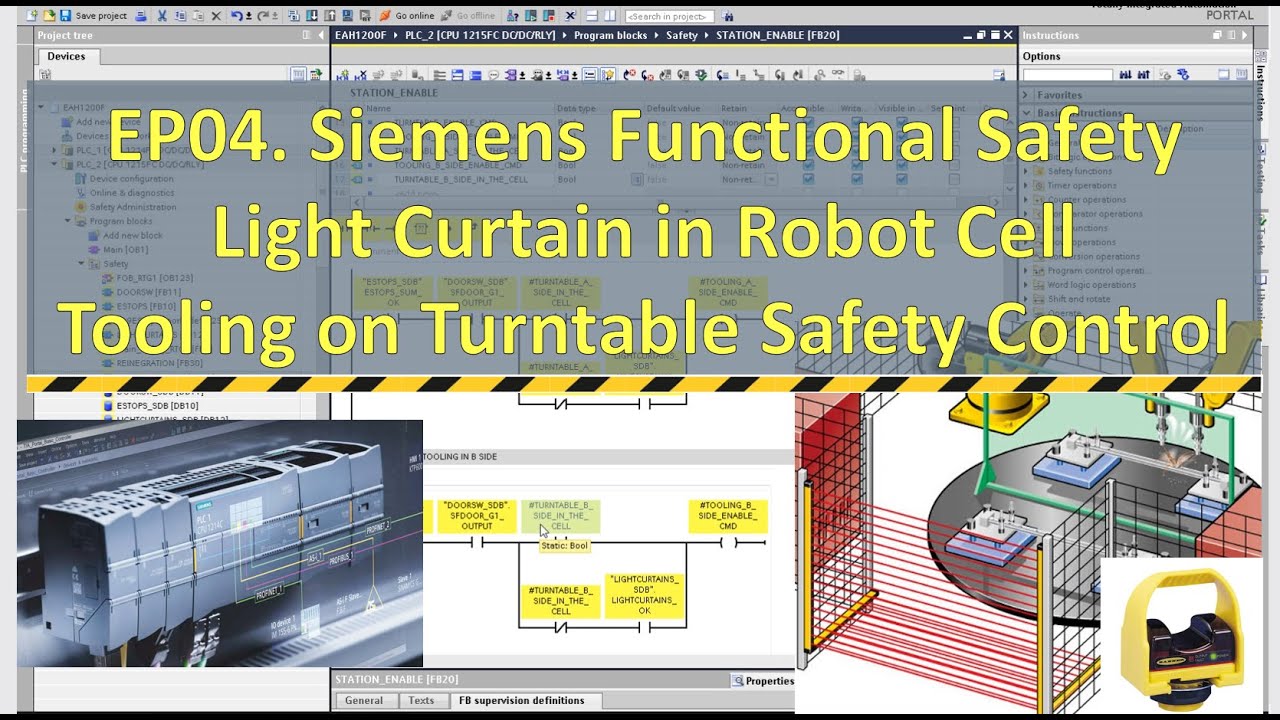This screenshot has height=720, width=1280.
Task: Click the Safety breadcrumb
Action: pos(682,35)
